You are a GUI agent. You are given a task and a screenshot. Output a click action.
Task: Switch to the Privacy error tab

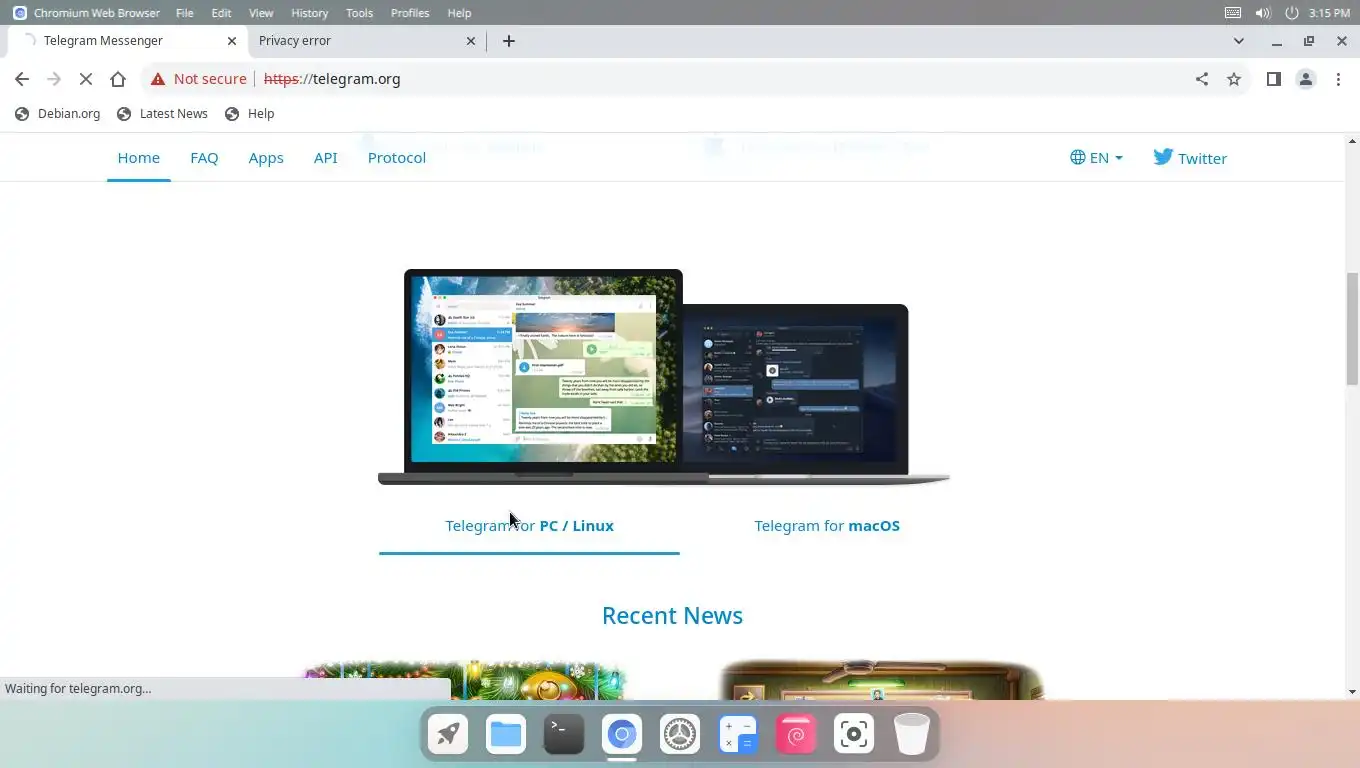tap(366, 41)
